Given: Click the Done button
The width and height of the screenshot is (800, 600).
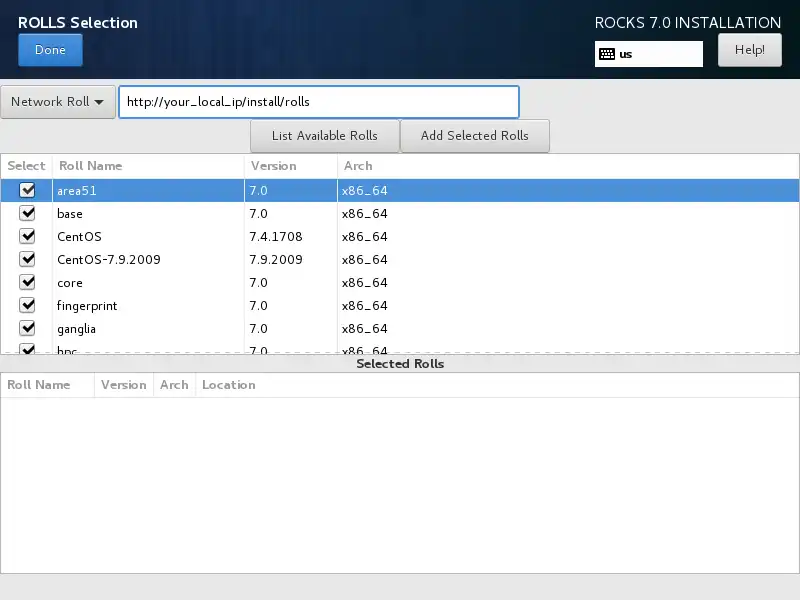Looking at the screenshot, I should click(50, 50).
